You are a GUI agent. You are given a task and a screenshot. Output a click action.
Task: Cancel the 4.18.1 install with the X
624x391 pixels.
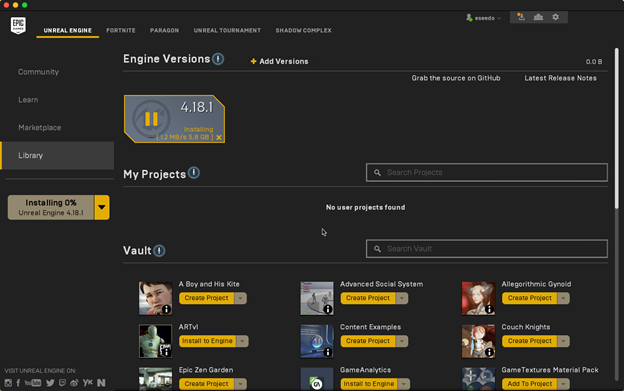click(219, 138)
